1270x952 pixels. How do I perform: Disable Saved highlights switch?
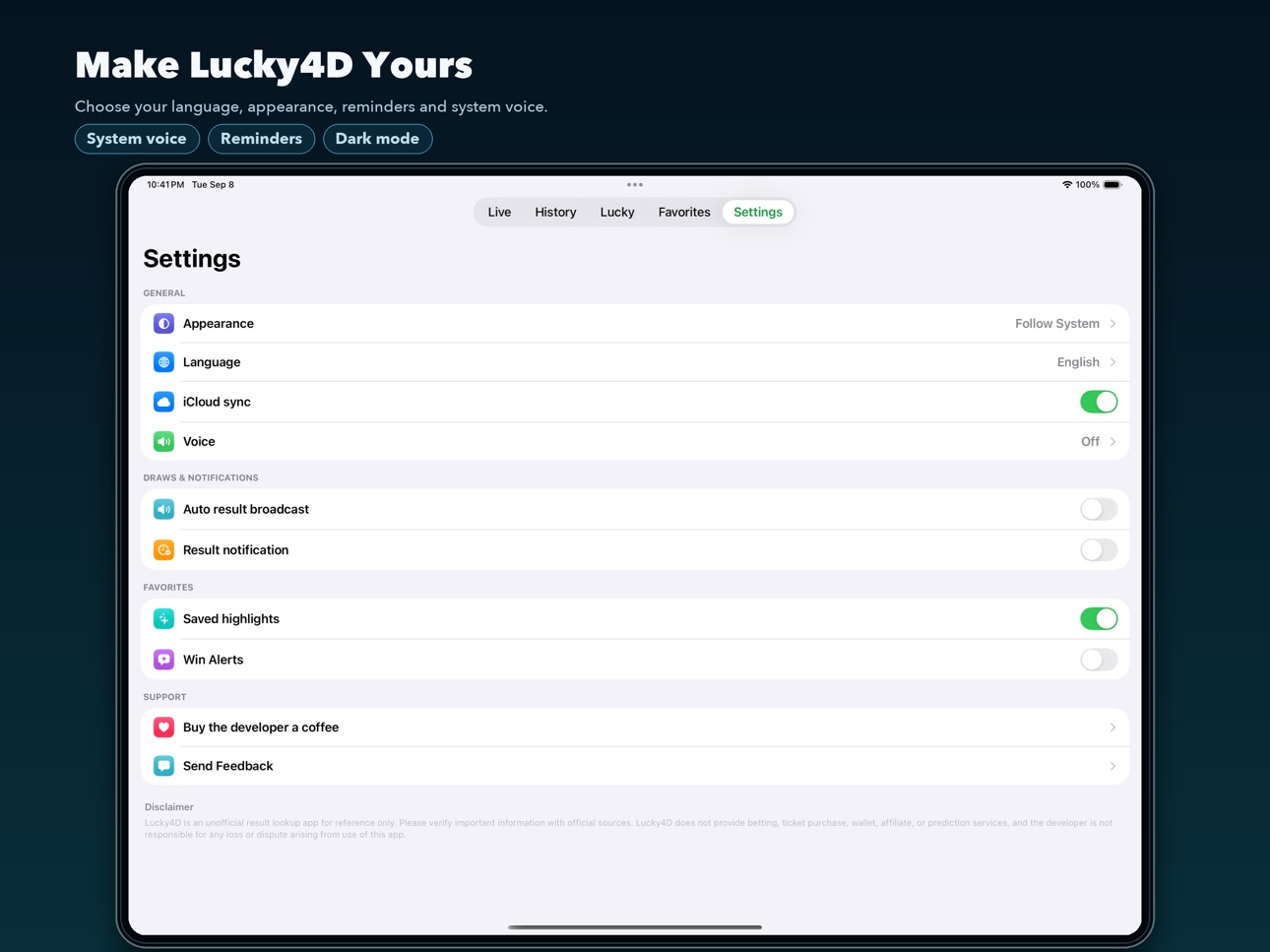point(1099,619)
